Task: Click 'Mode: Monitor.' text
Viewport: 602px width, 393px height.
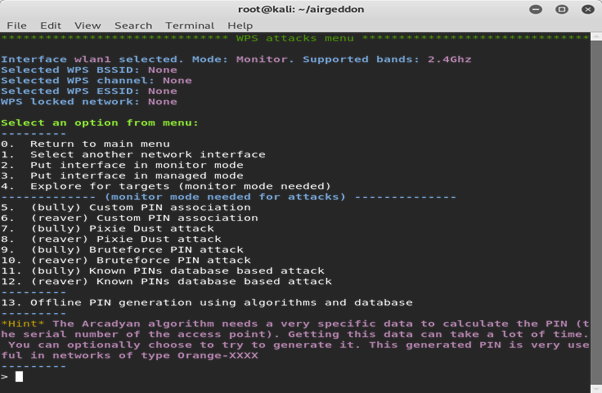Action: tap(243, 59)
